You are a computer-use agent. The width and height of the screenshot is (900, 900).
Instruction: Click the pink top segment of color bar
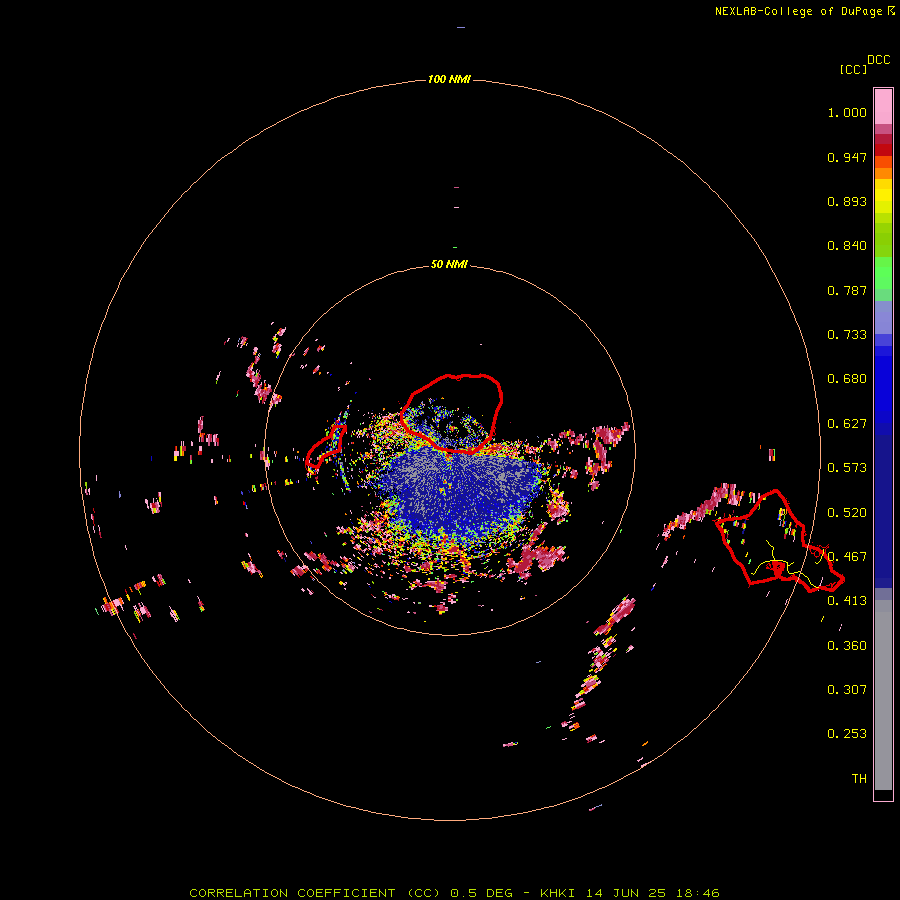tap(883, 107)
